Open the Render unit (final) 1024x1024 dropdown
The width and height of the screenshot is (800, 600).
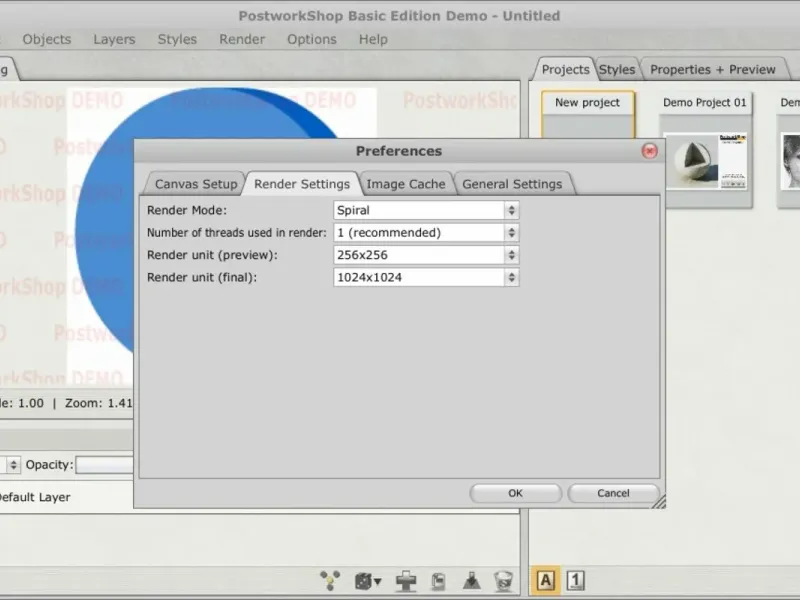click(x=426, y=277)
